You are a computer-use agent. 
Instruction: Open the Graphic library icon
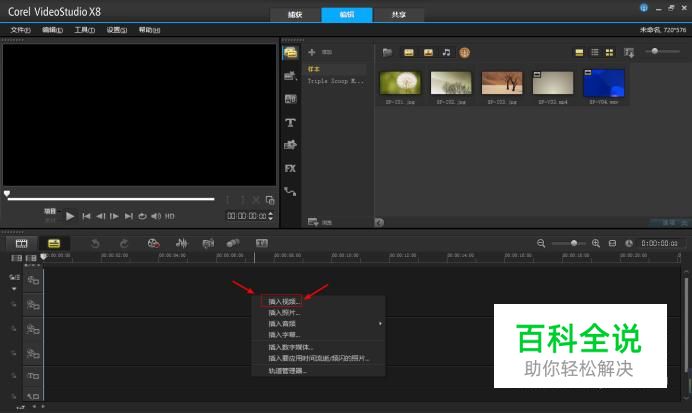pyautogui.click(x=290, y=145)
